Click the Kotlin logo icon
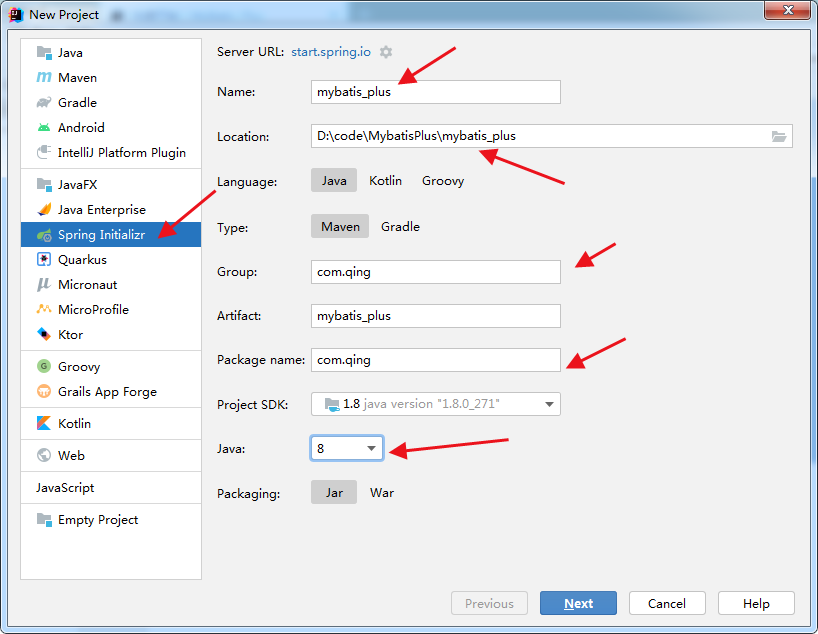 (44, 423)
